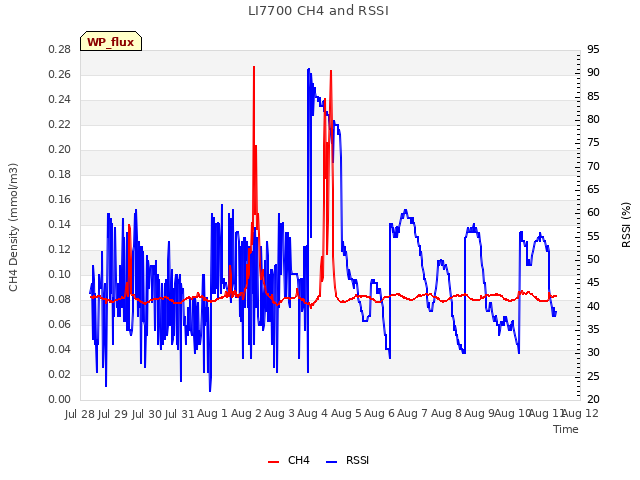The image size is (640, 480).
Task: Click the Jul 31 date tick label
Action: pos(179,414)
